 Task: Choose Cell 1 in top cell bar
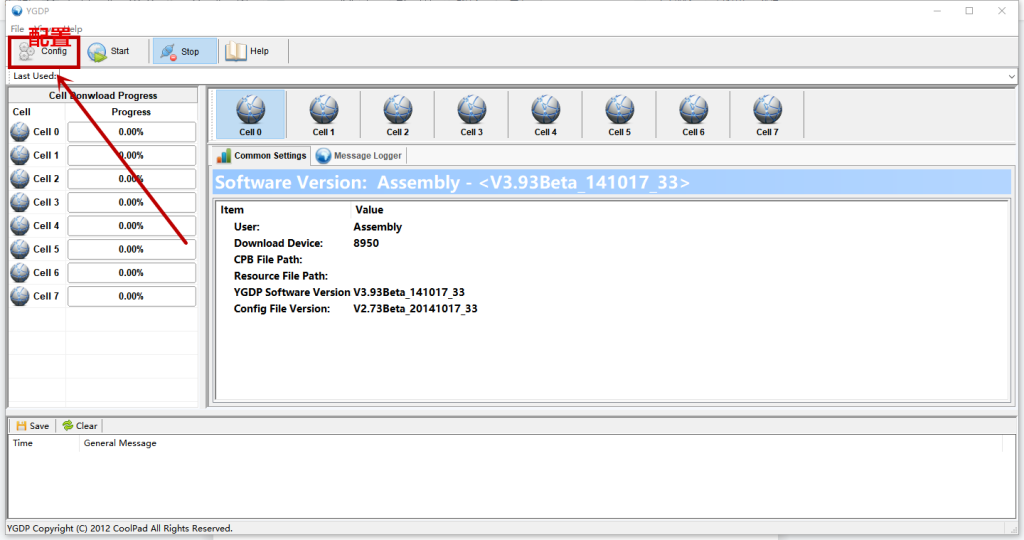323,115
